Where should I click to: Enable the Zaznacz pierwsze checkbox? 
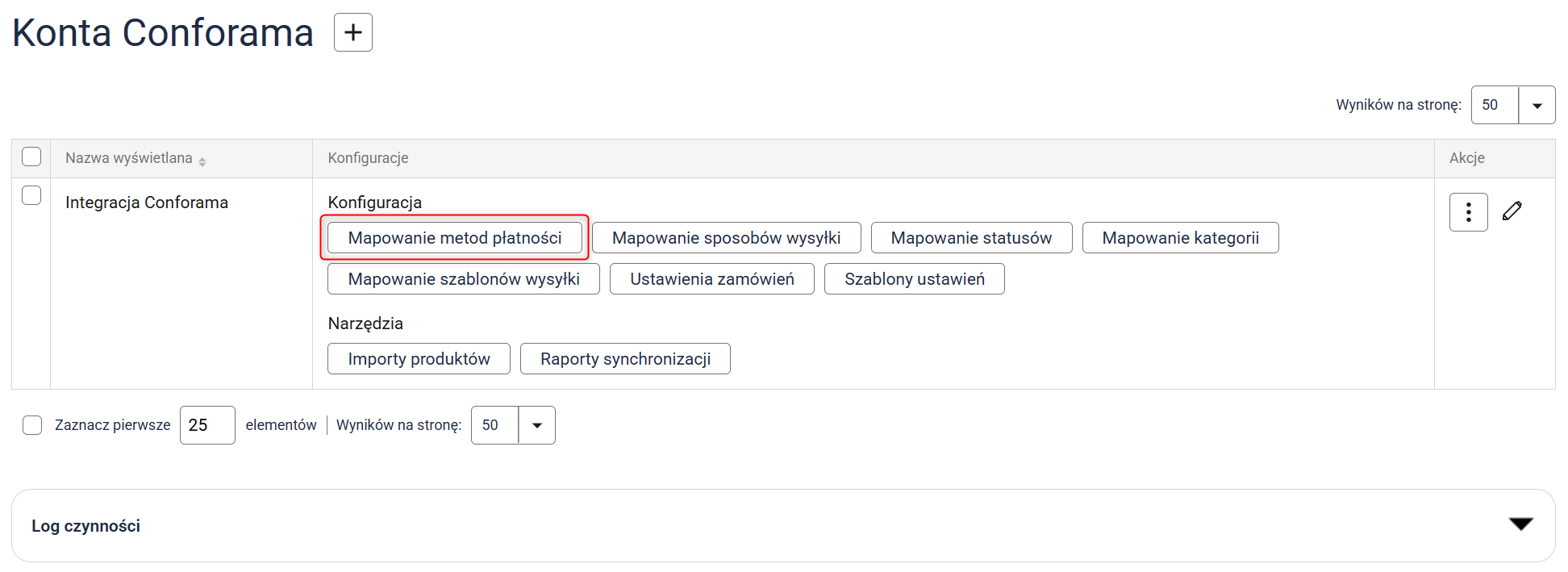[32, 425]
